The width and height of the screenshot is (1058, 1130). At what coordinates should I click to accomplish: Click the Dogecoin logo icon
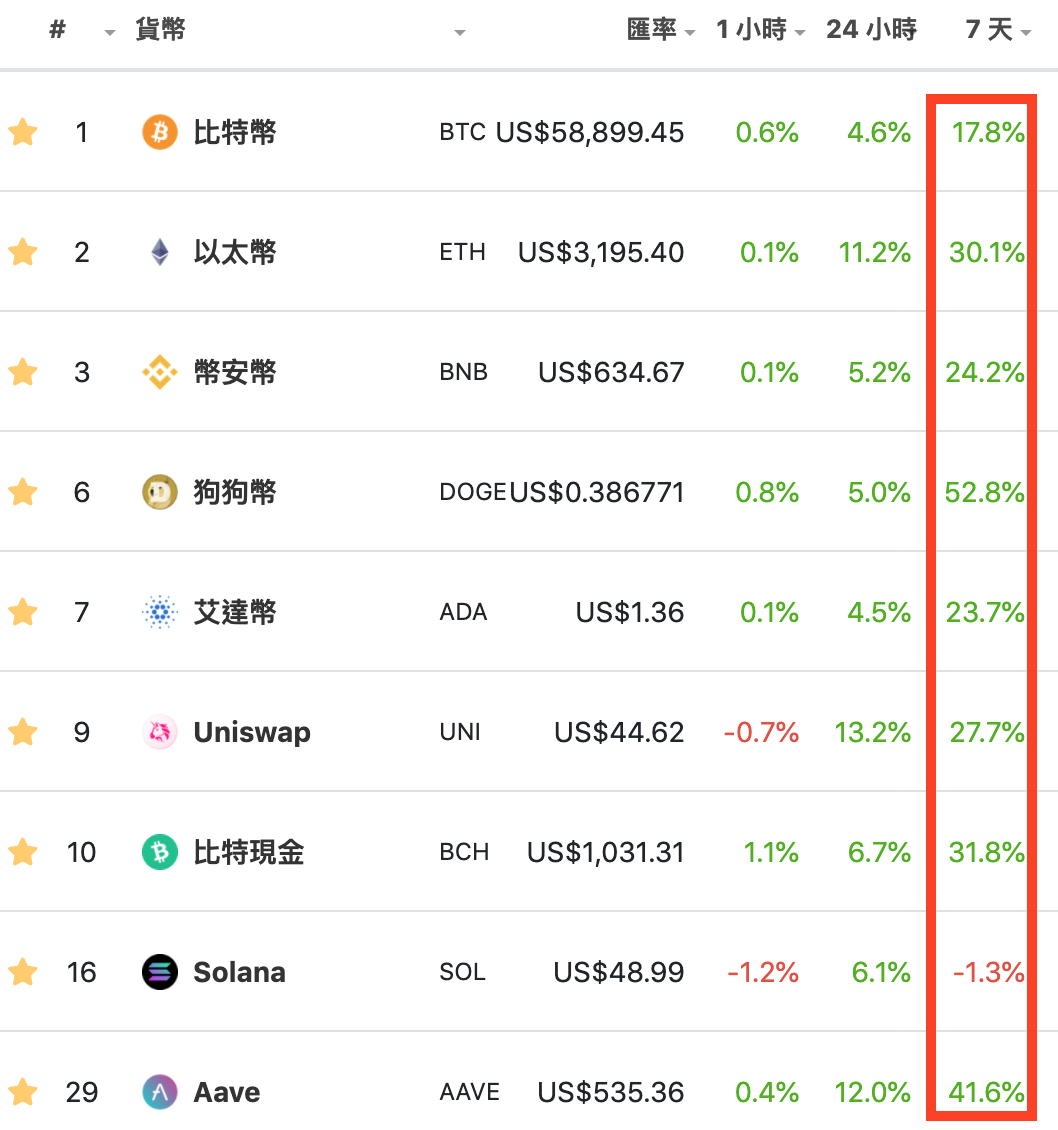coord(160,492)
